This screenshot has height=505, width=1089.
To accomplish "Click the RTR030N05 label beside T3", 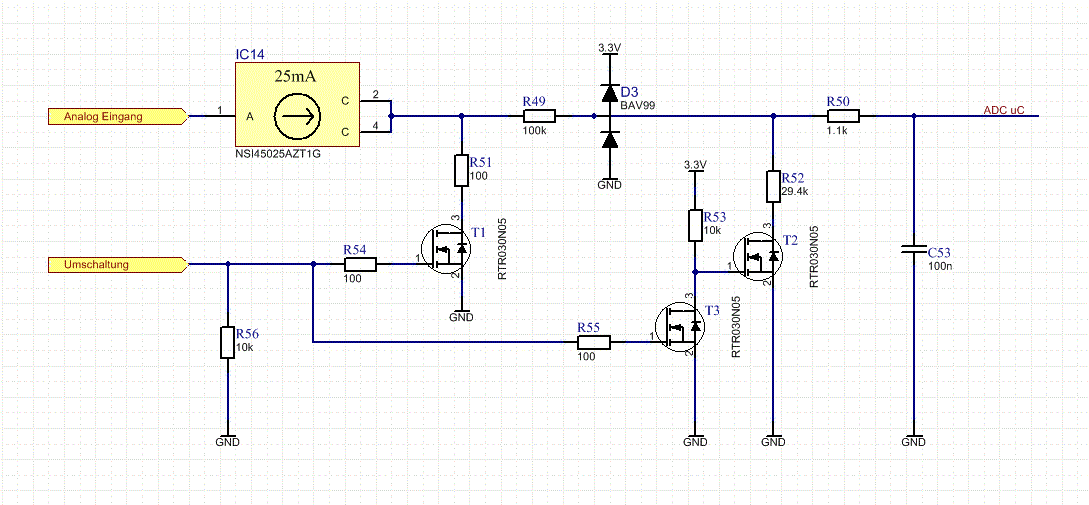I will pos(736,328).
